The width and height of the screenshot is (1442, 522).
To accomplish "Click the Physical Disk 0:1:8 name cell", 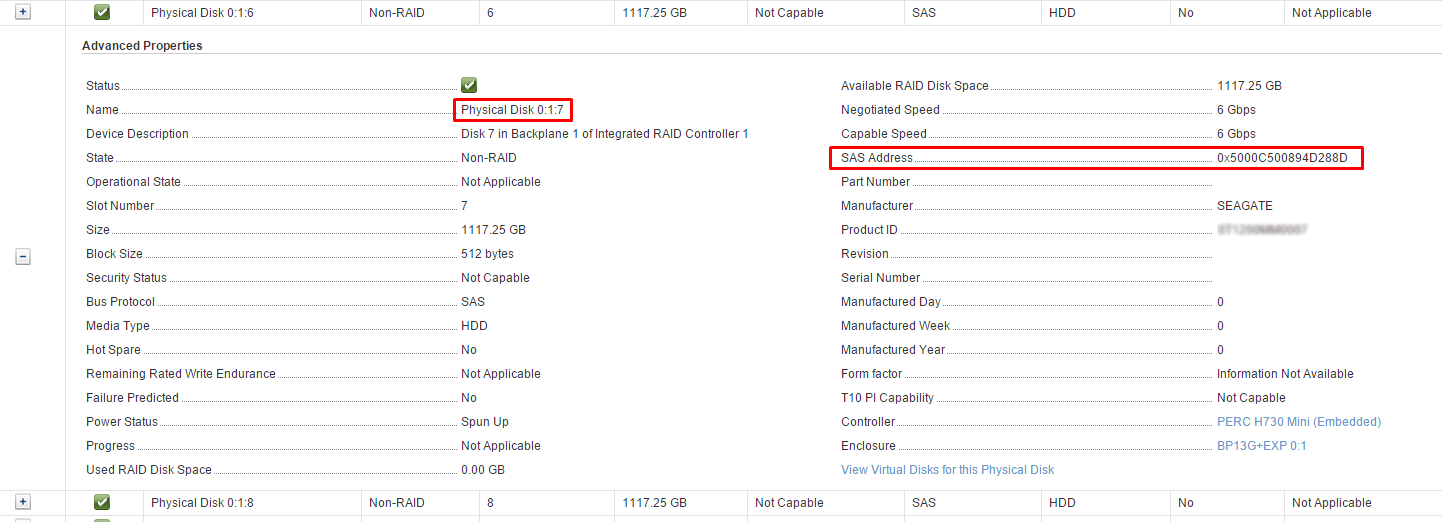I will (x=202, y=503).
